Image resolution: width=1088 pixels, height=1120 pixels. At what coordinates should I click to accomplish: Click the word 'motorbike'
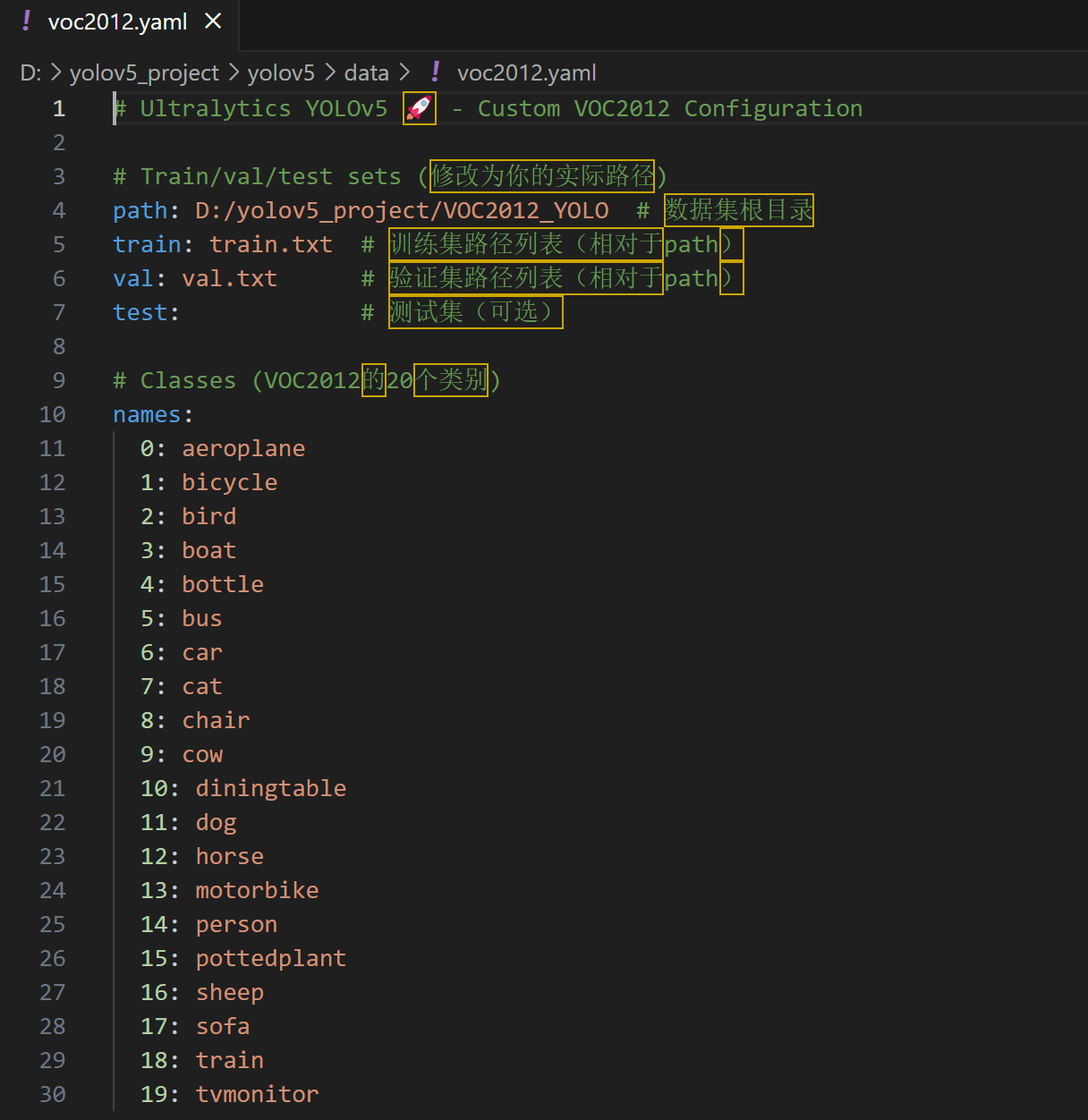257,891
